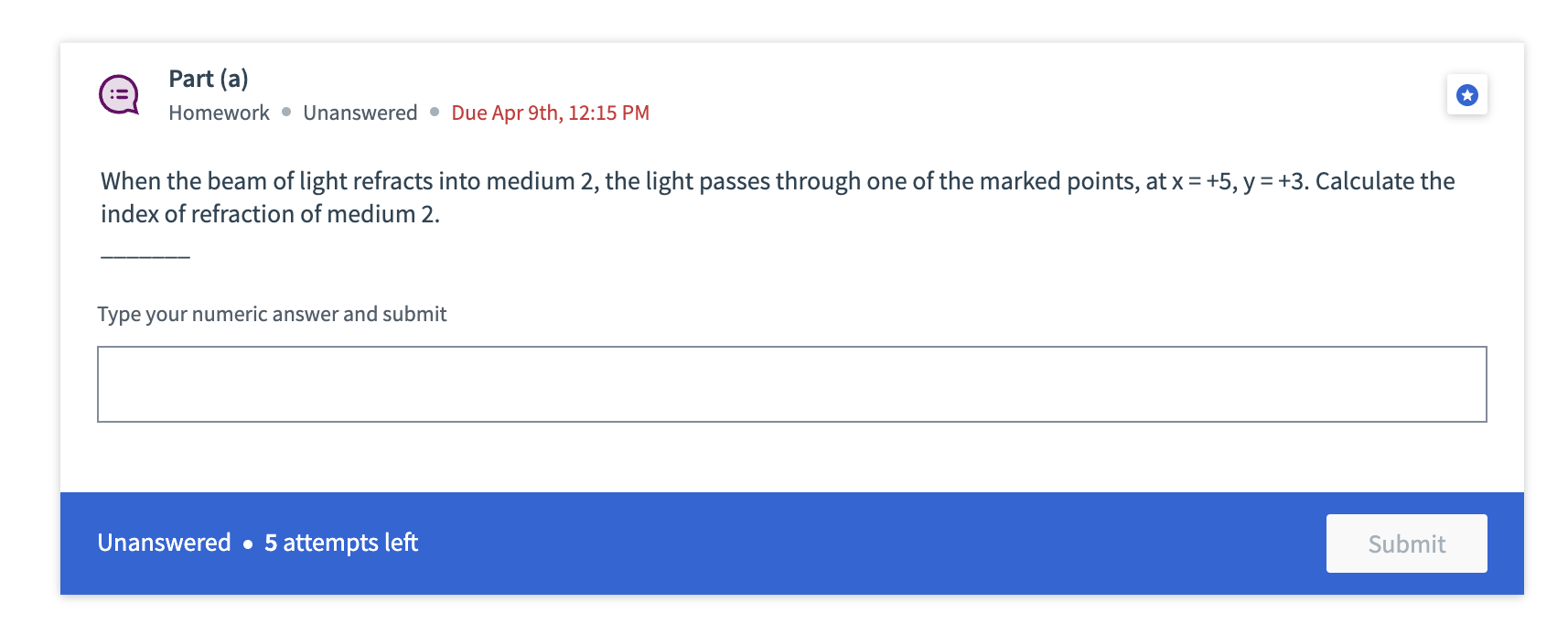Select the 'Part (a)' heading

[208, 79]
